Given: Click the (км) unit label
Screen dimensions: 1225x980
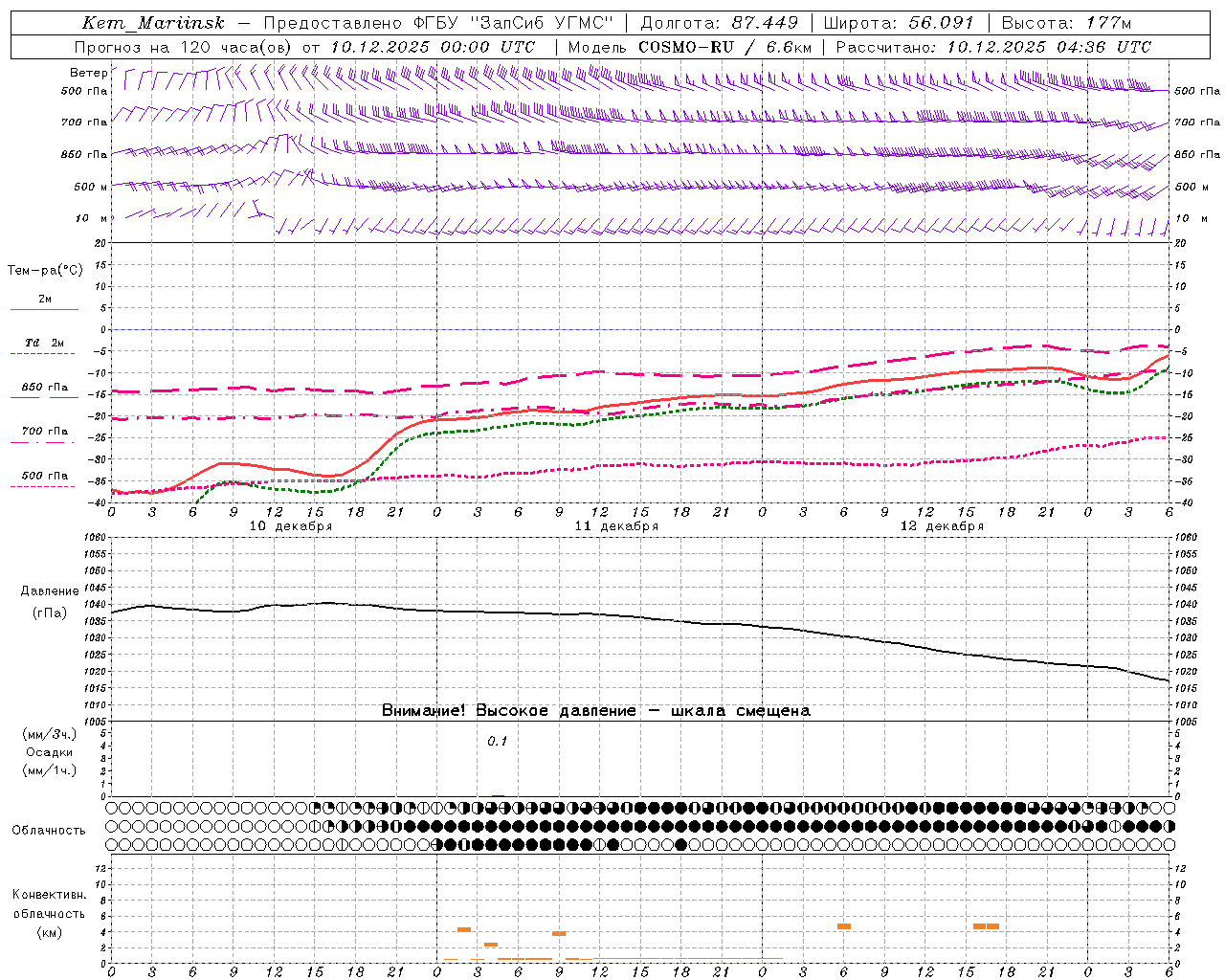Looking at the screenshot, I should click(x=50, y=932).
